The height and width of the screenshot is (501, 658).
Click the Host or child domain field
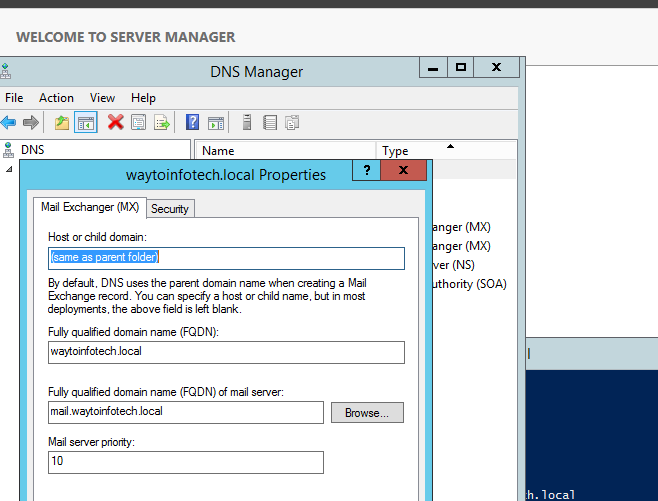226,258
